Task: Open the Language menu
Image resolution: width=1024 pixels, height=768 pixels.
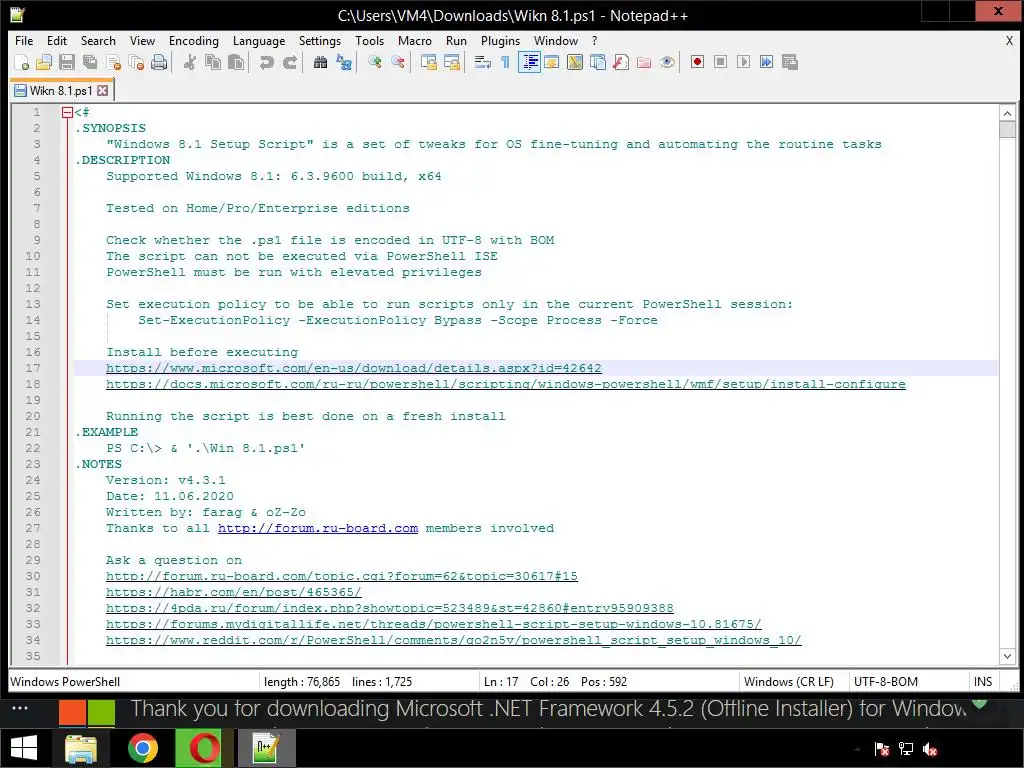Action: pyautogui.click(x=259, y=40)
